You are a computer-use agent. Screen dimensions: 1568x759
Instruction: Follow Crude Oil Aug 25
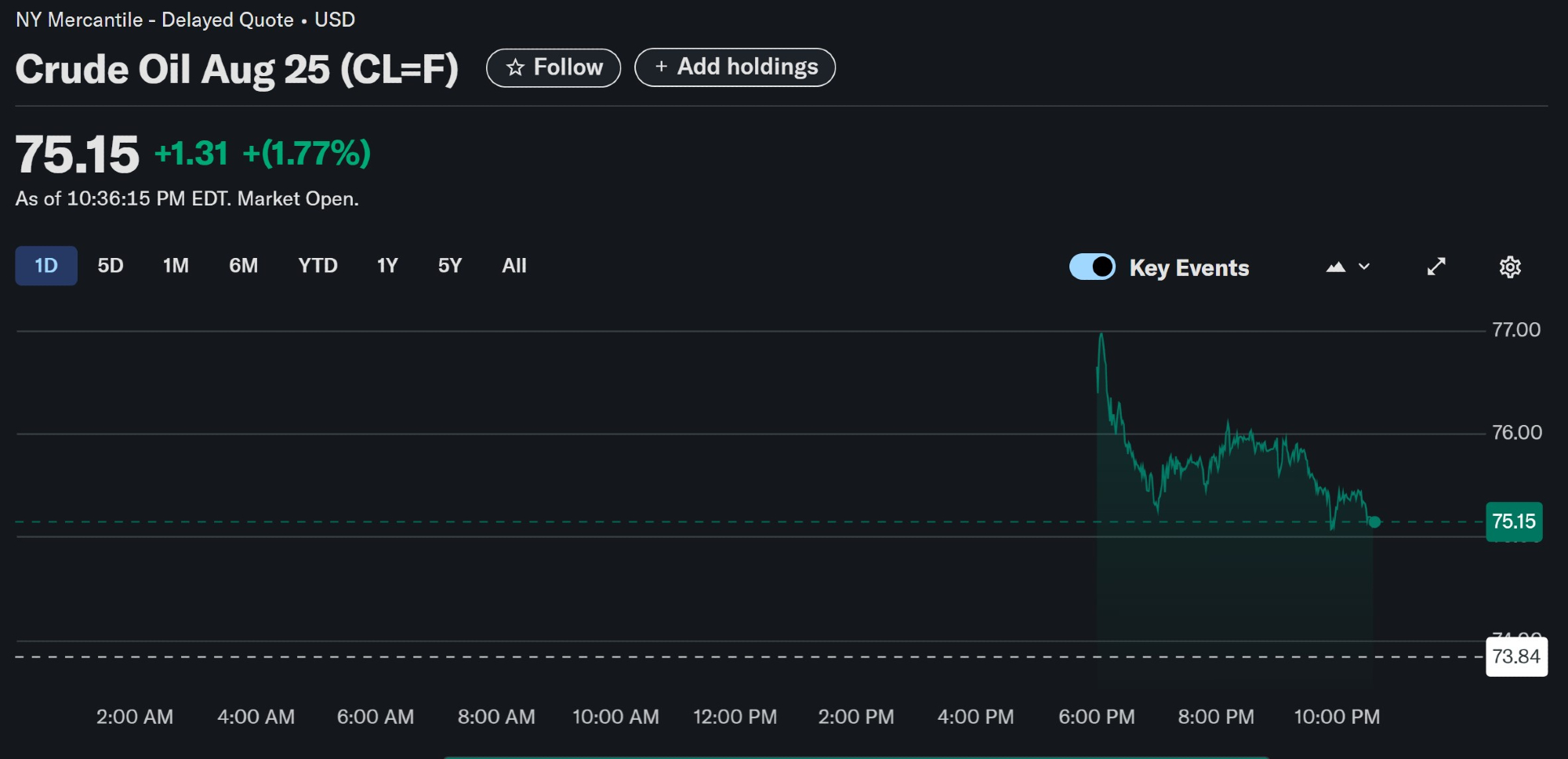click(554, 67)
